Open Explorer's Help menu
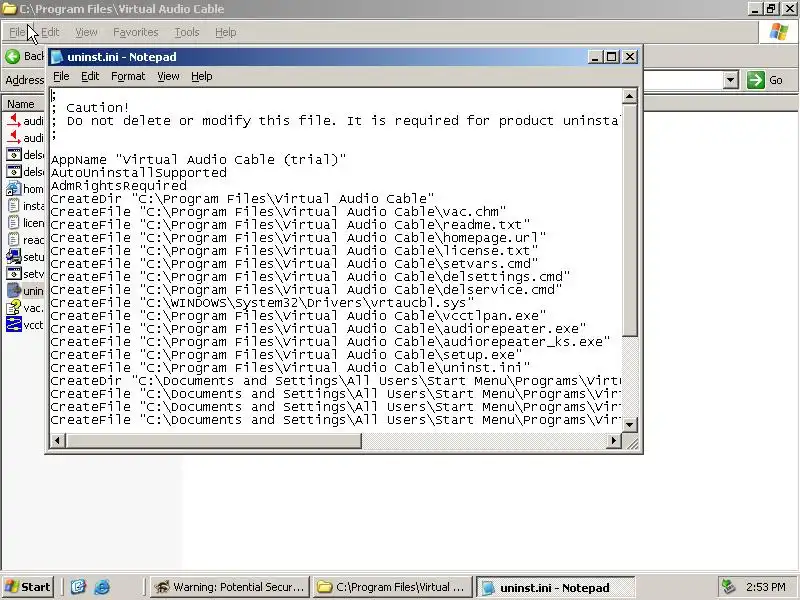The width and height of the screenshot is (800, 600). pos(226,32)
